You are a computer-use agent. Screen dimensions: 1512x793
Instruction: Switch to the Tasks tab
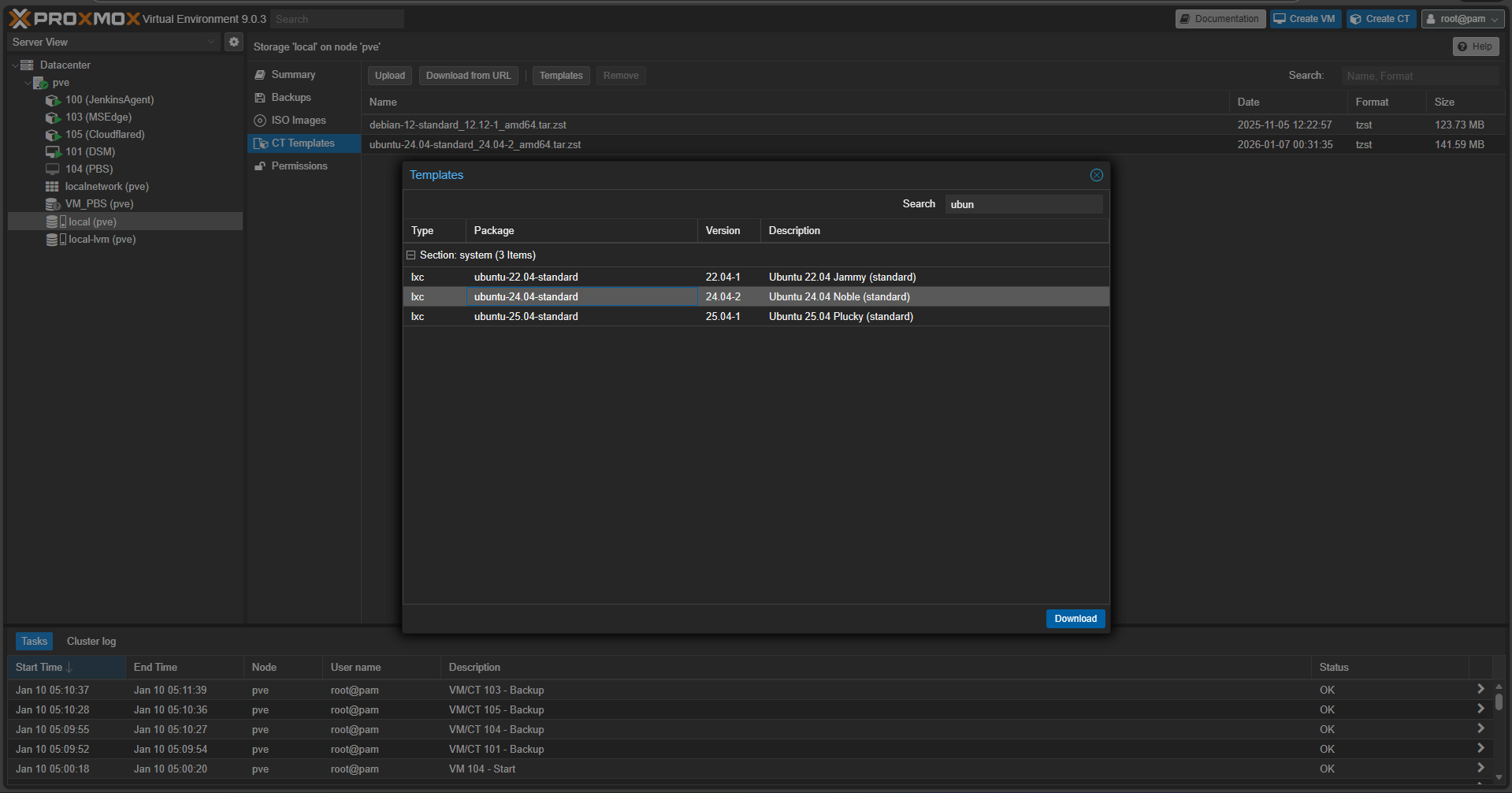click(34, 642)
